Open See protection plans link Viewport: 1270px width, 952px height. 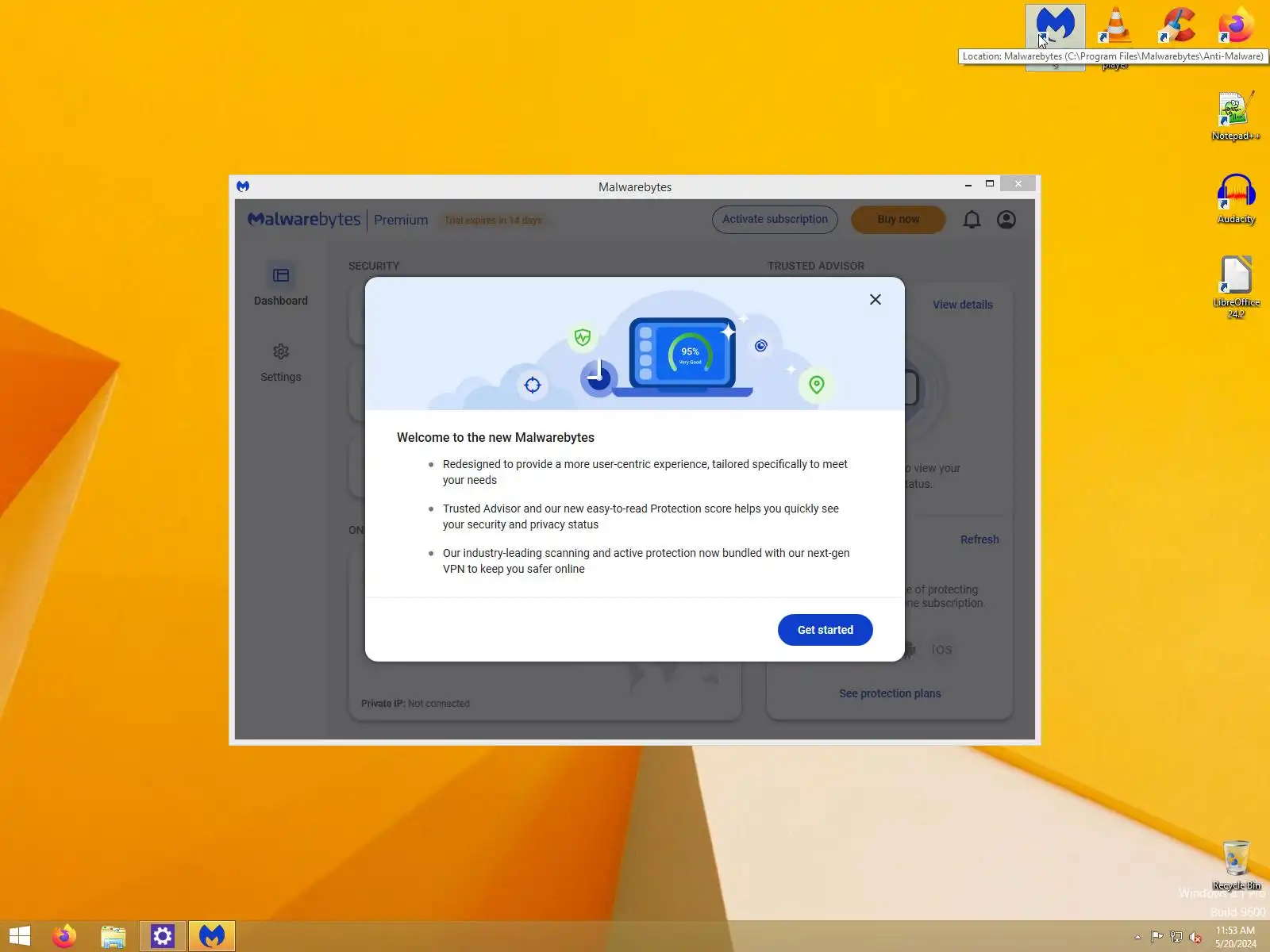[890, 693]
